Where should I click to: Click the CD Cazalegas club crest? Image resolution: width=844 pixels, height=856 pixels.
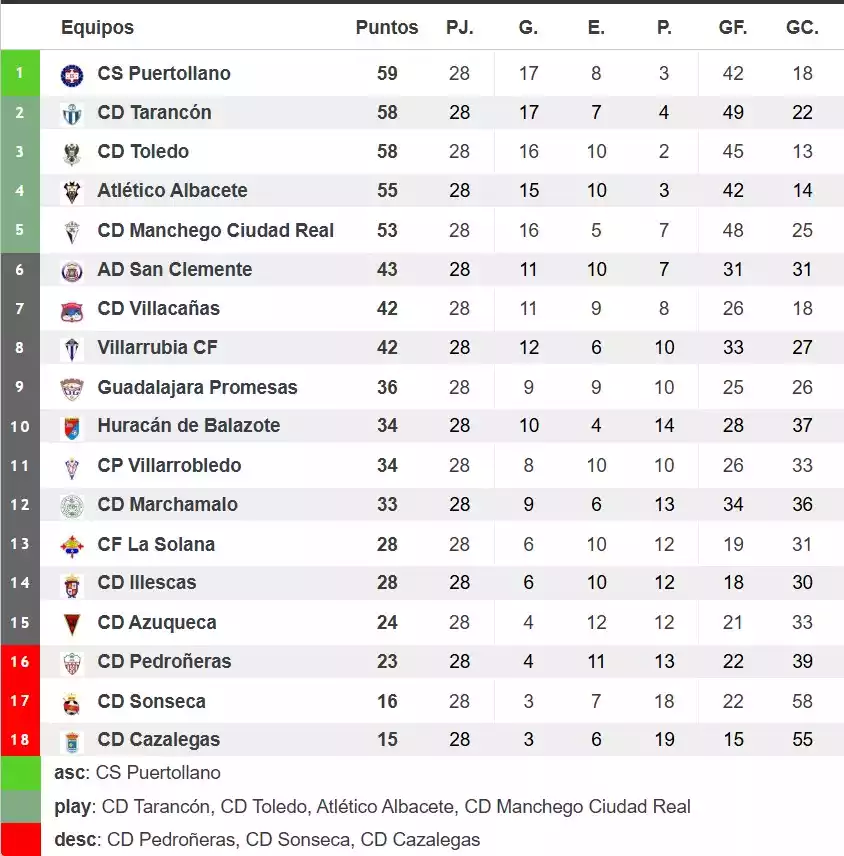coord(72,741)
